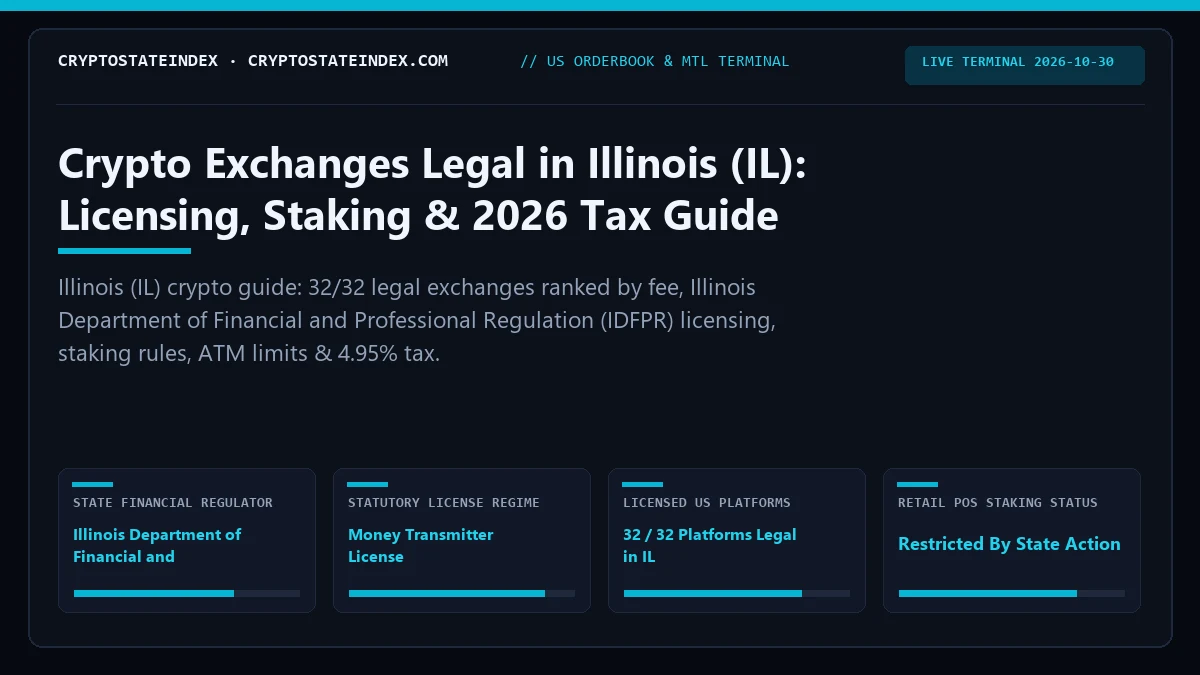The width and height of the screenshot is (1200, 675).
Task: Click the STATE FINANCIAL REGULATOR label
Action: pyautogui.click(x=173, y=503)
